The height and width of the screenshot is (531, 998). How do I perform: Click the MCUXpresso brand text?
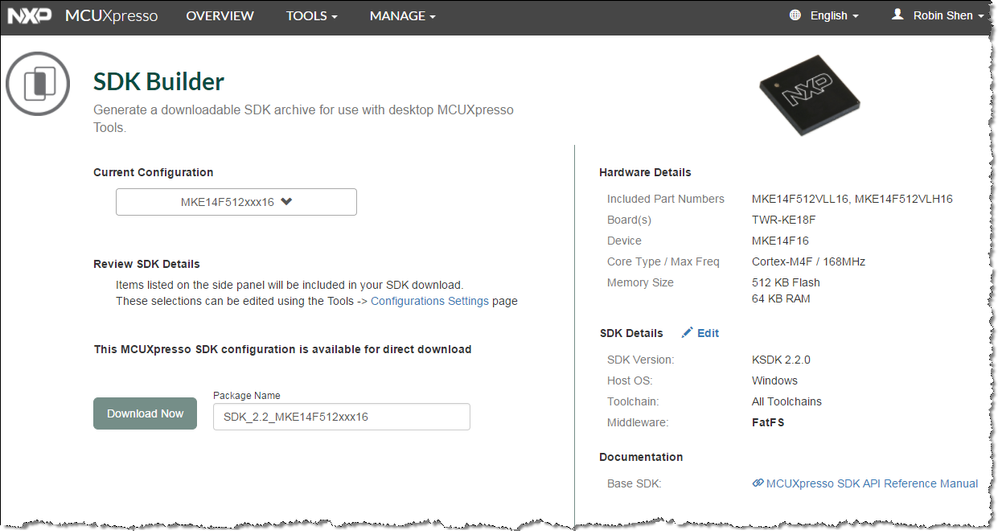coord(111,16)
